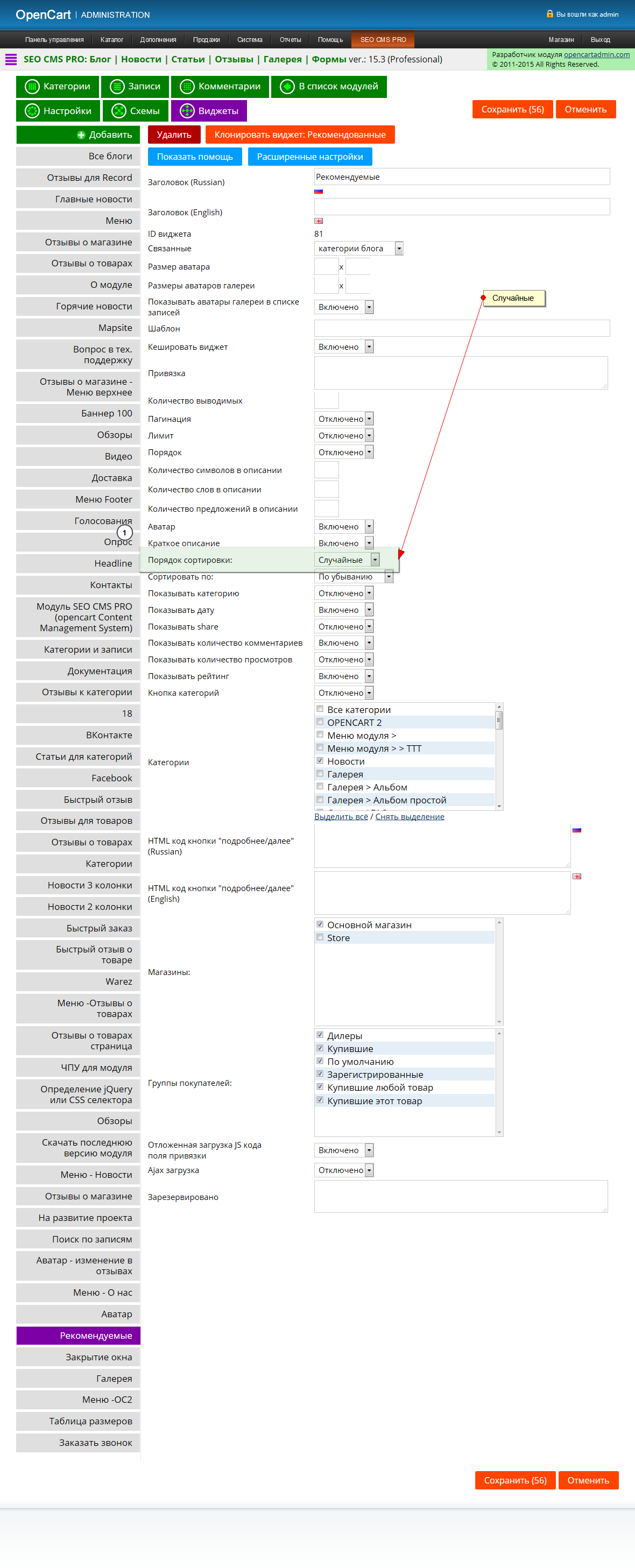Click the Виджеты button's icon
Viewport: 635px width, 1568px height.
tap(187, 111)
